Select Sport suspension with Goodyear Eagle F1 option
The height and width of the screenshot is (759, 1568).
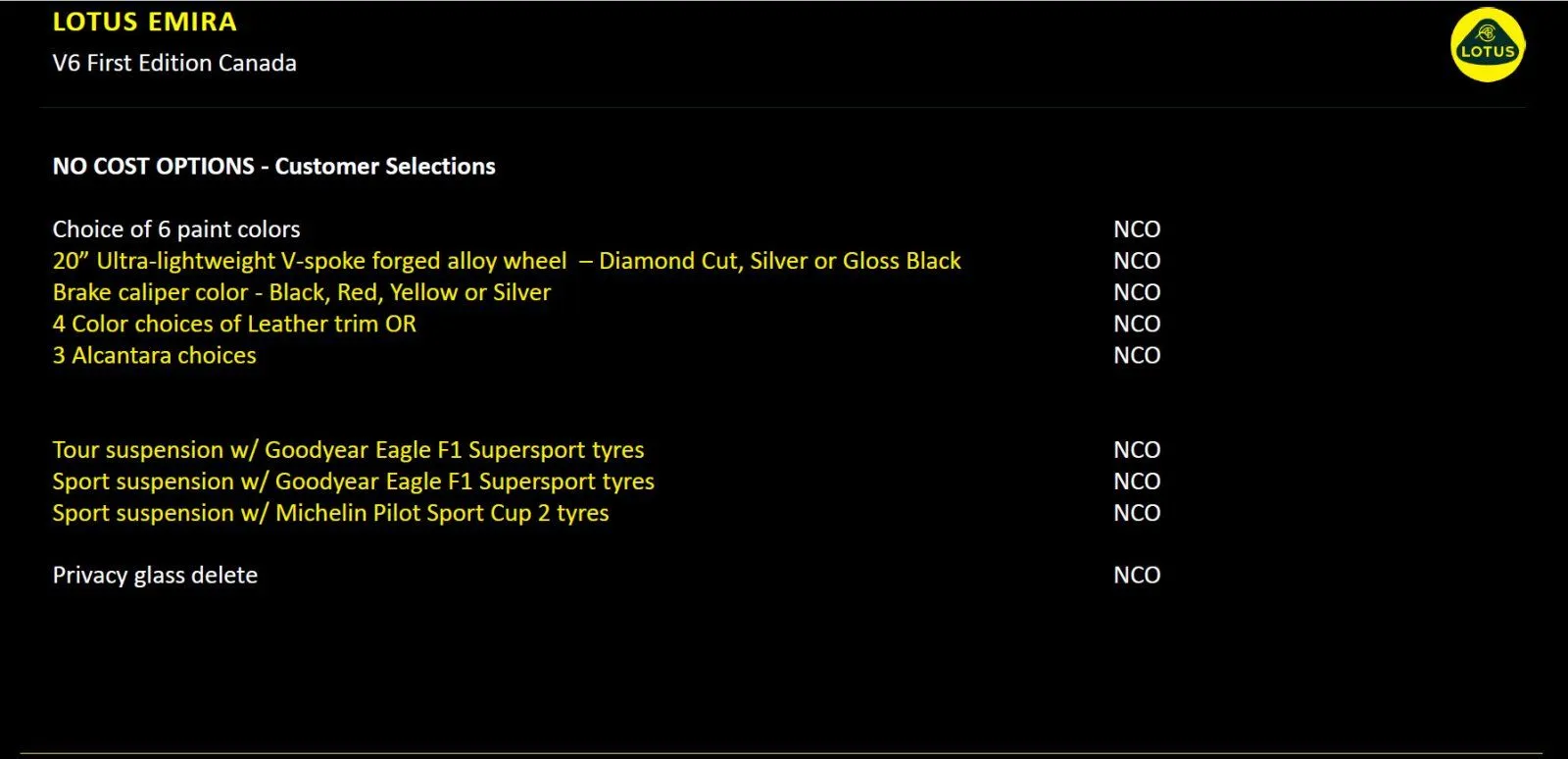[x=353, y=481]
